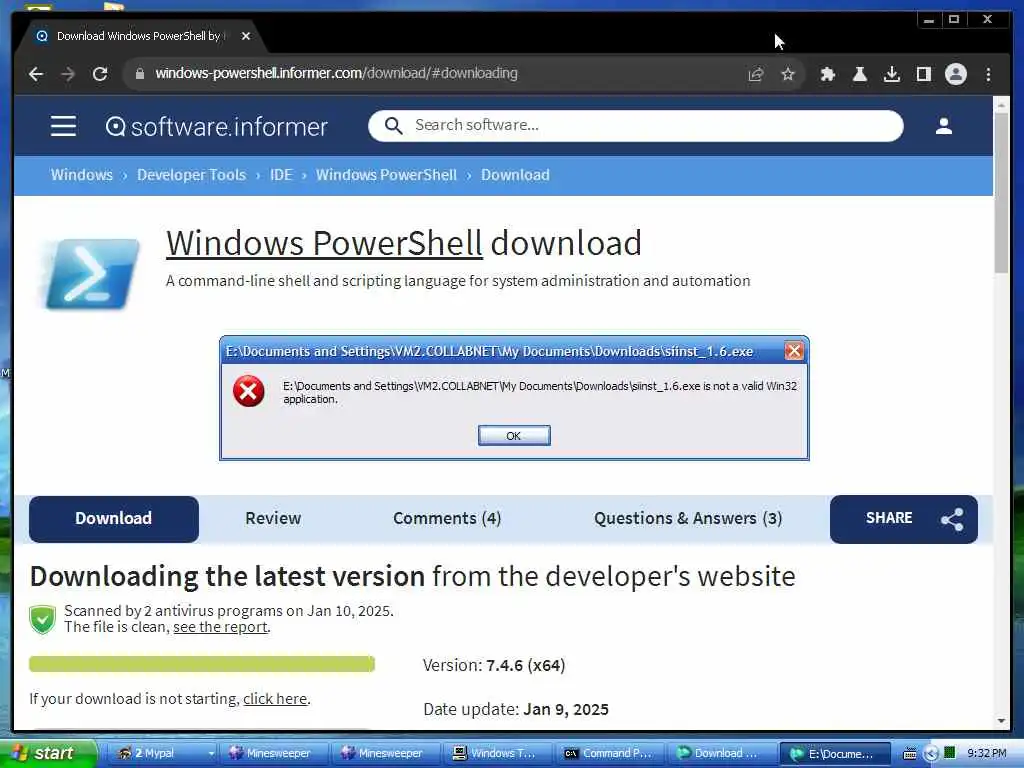
Task: Open the browser downloads icon
Action: [x=891, y=74]
